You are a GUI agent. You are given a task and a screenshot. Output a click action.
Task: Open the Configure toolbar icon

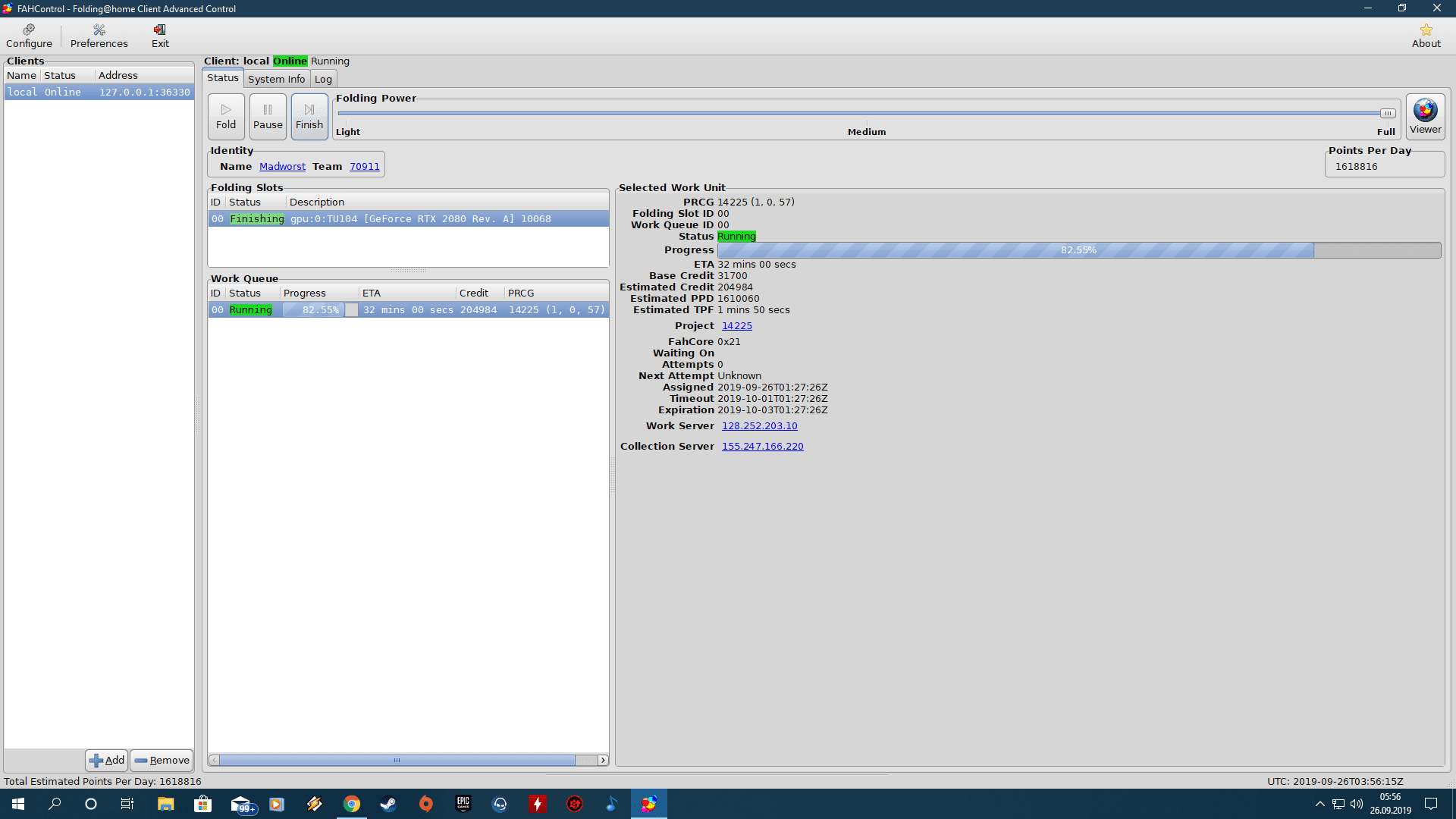(29, 36)
